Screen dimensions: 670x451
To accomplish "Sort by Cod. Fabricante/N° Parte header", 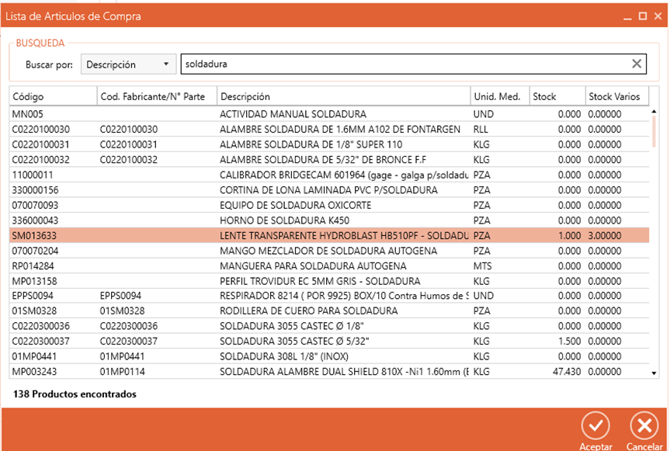I will point(157,97).
